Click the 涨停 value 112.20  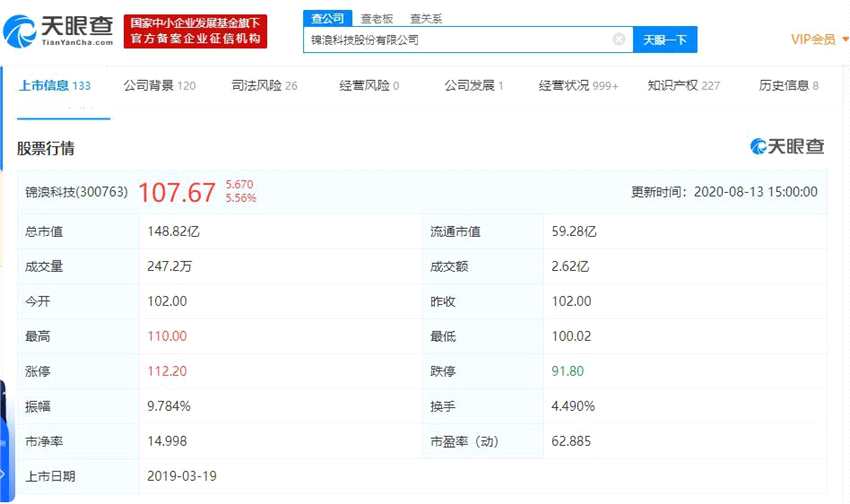(167, 371)
